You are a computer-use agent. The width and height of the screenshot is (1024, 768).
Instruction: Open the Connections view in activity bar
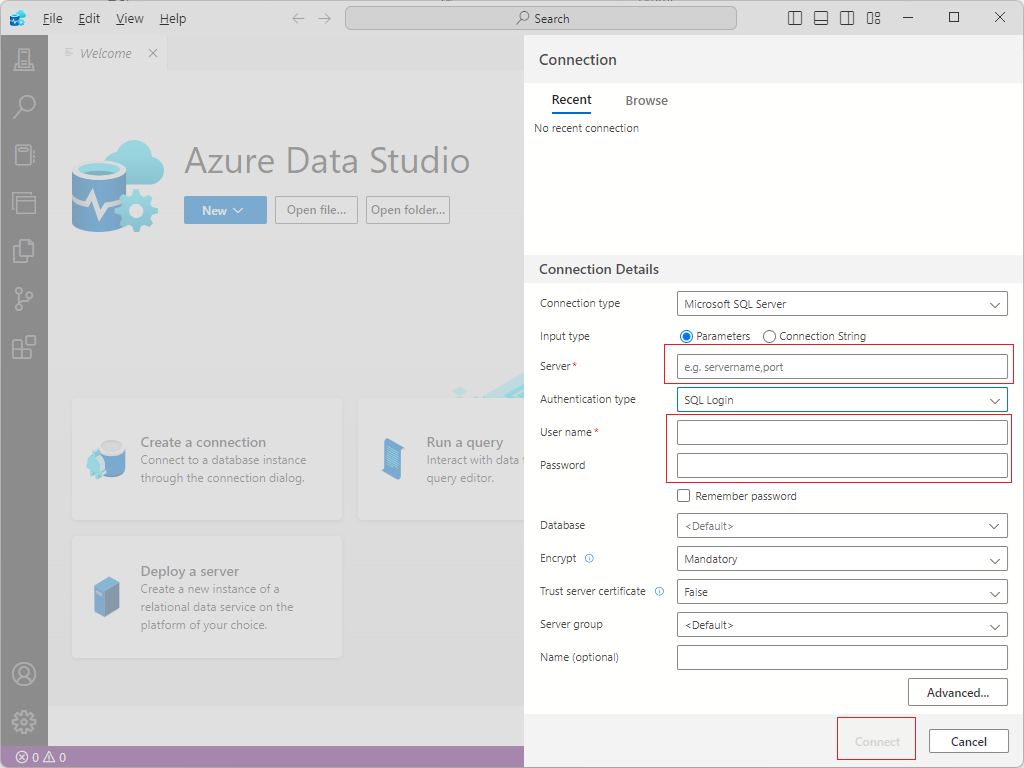tap(24, 59)
